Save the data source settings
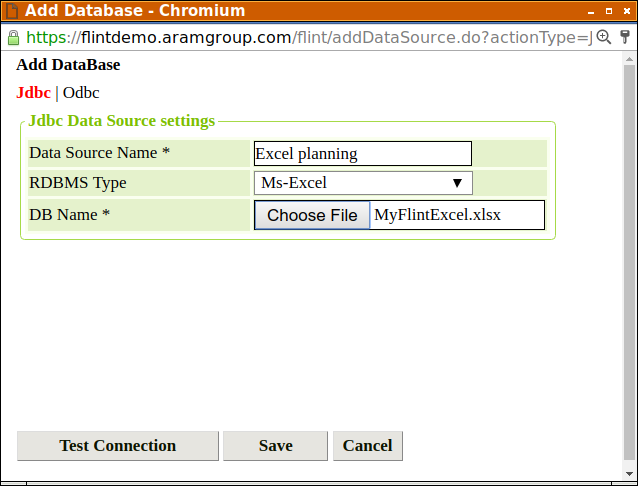This screenshot has width=638, height=486. 275,446
